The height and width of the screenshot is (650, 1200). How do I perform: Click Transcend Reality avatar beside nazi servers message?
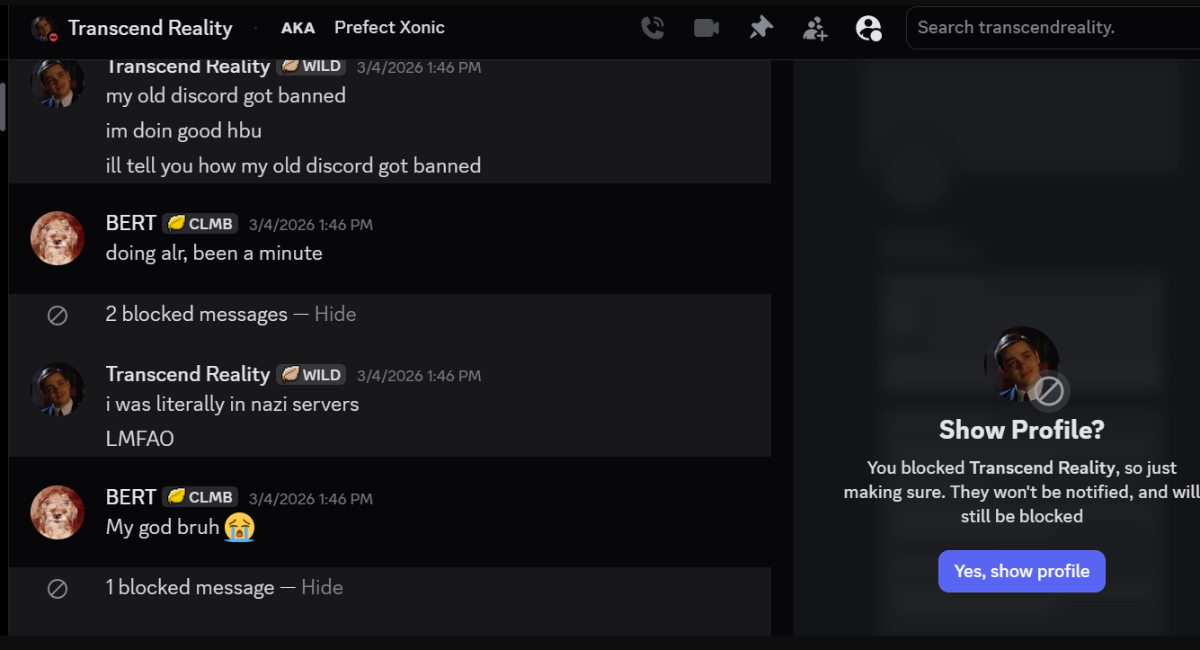[58, 389]
